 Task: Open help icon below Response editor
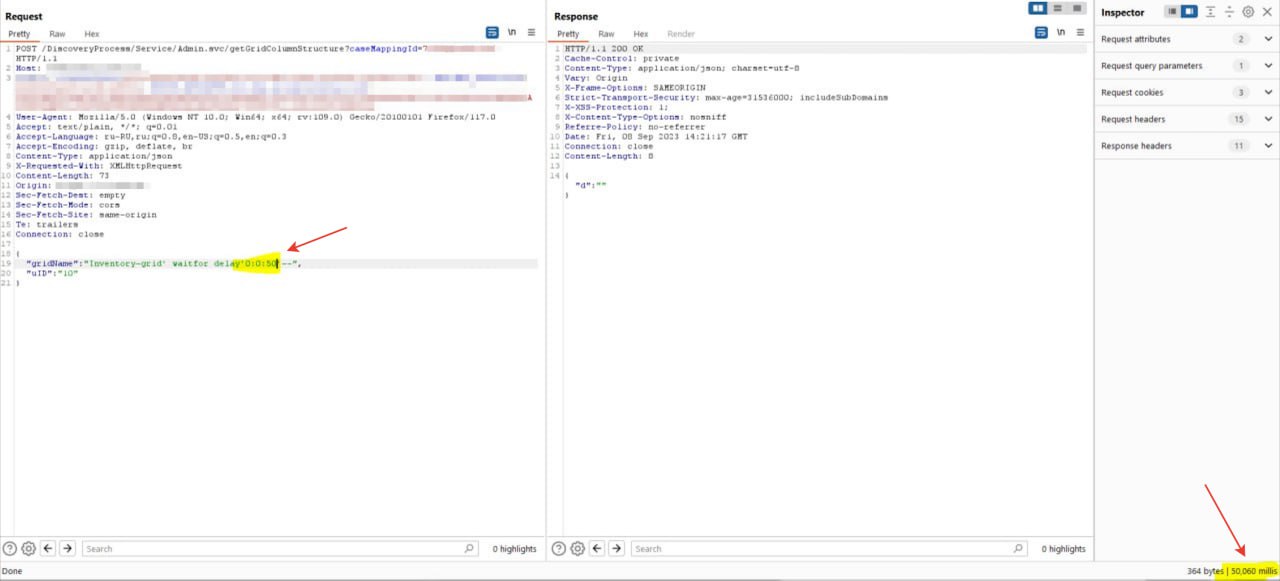(559, 548)
